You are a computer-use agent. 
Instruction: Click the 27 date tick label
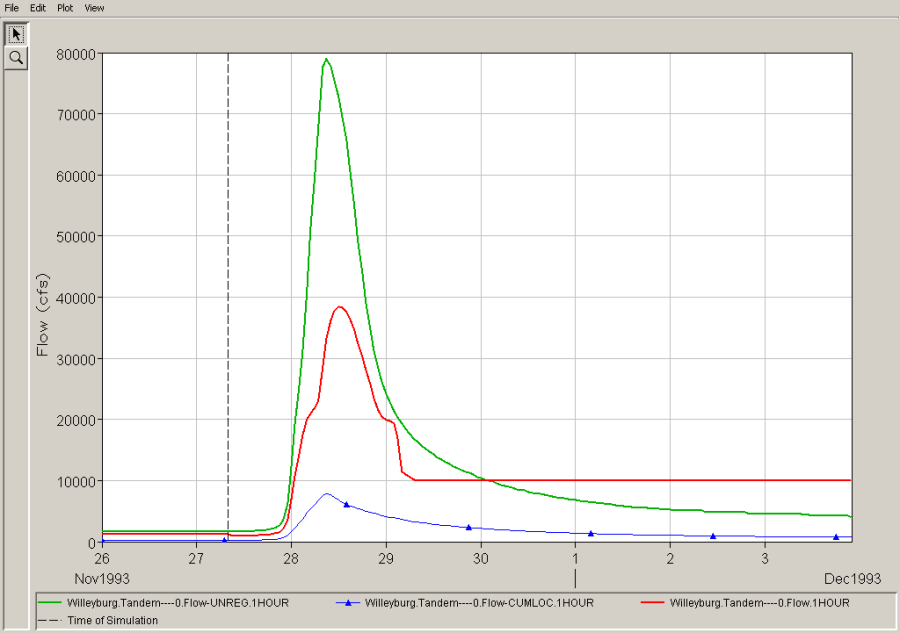pos(196,559)
